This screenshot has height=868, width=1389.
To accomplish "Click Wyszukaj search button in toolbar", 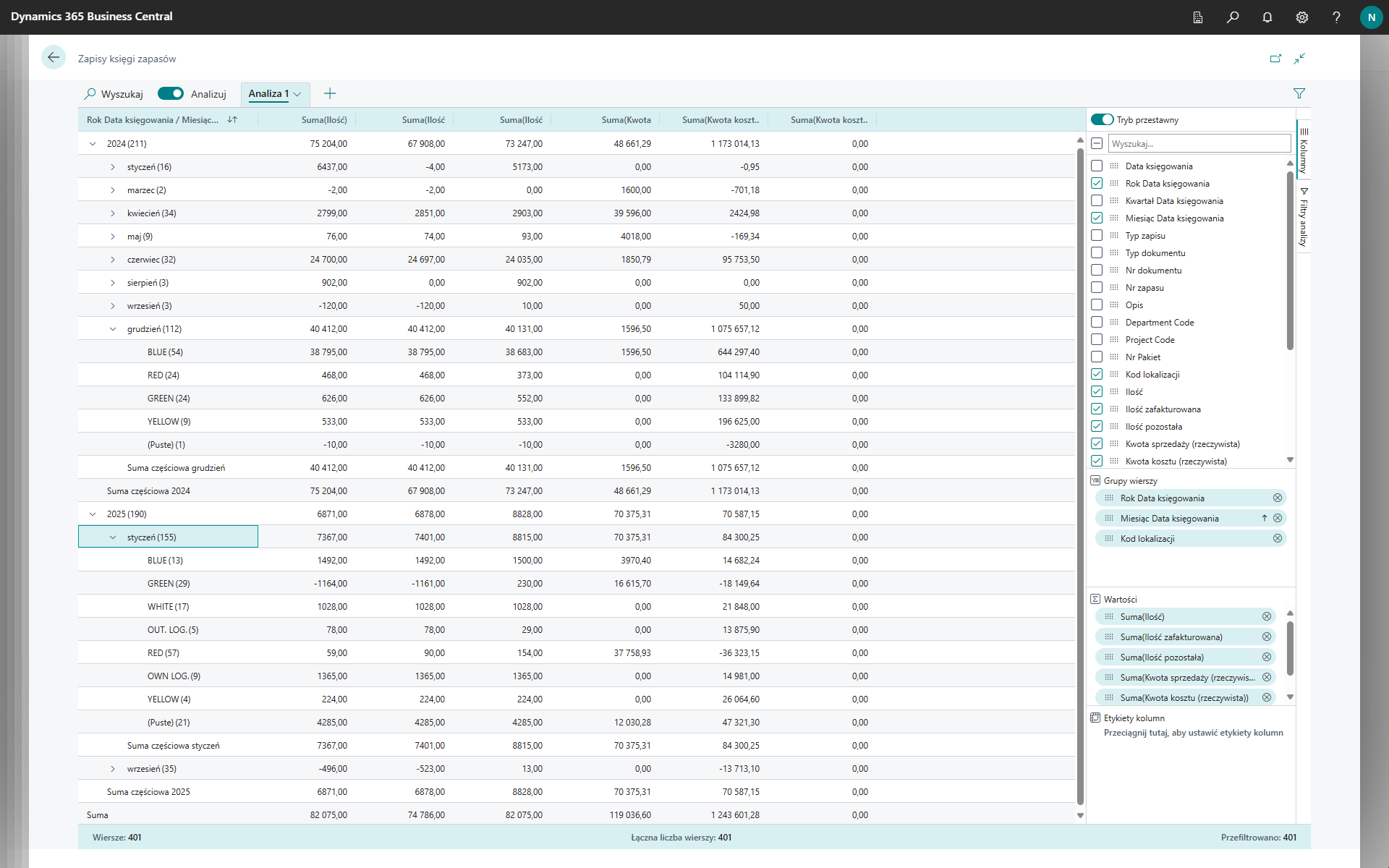I will click(x=114, y=93).
